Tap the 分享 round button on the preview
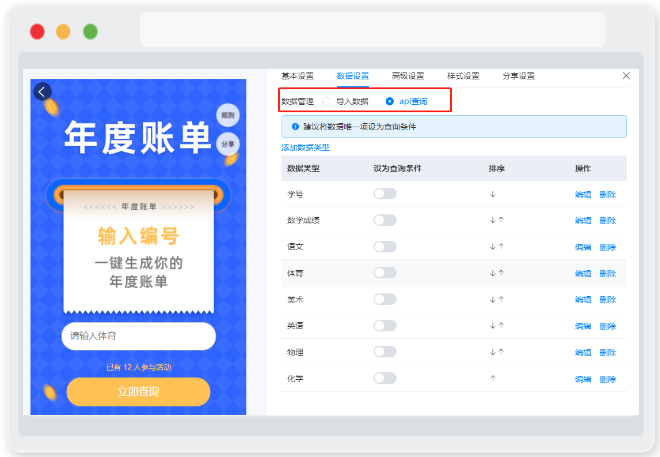Viewport: 660px width, 457px height. 228,144
